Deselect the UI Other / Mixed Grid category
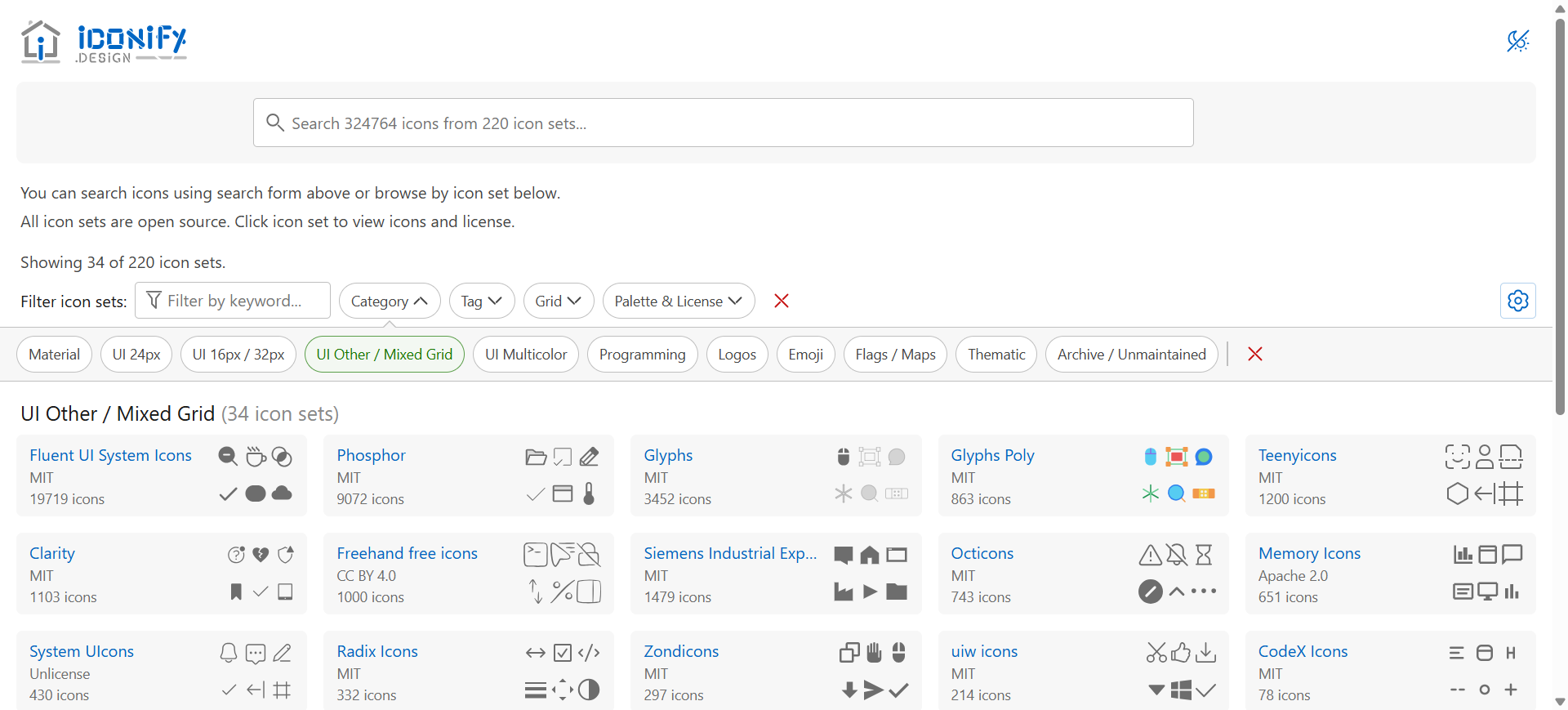 385,354
